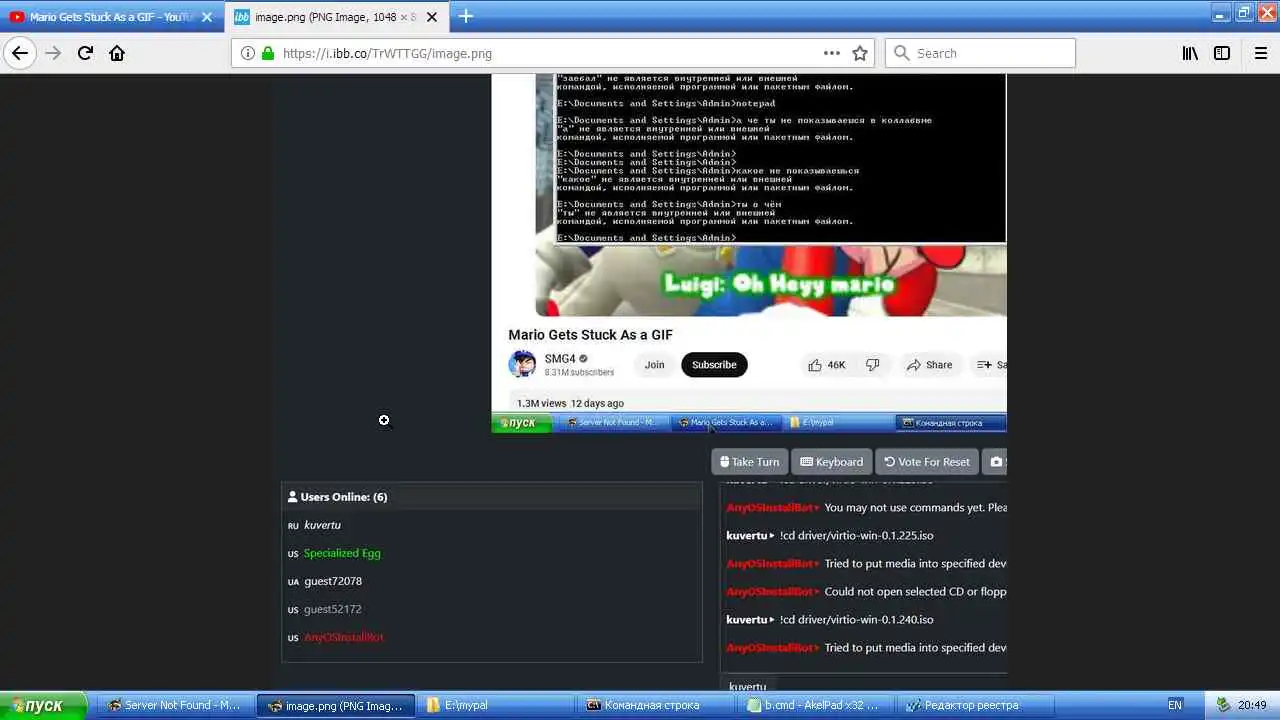This screenshot has height=720, width=1280.
Task: Click the SMG4 channel name
Action: click(560, 359)
